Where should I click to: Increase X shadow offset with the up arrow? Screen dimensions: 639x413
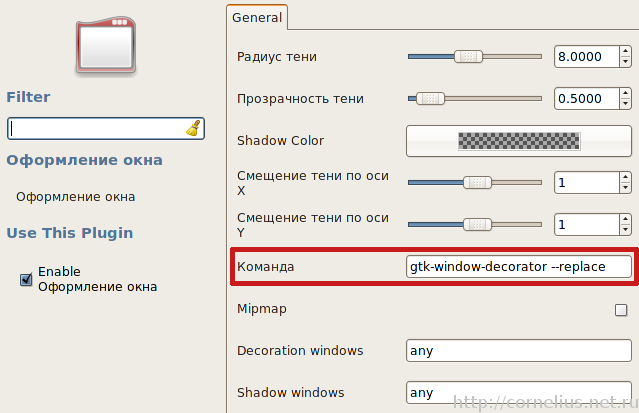(625, 177)
